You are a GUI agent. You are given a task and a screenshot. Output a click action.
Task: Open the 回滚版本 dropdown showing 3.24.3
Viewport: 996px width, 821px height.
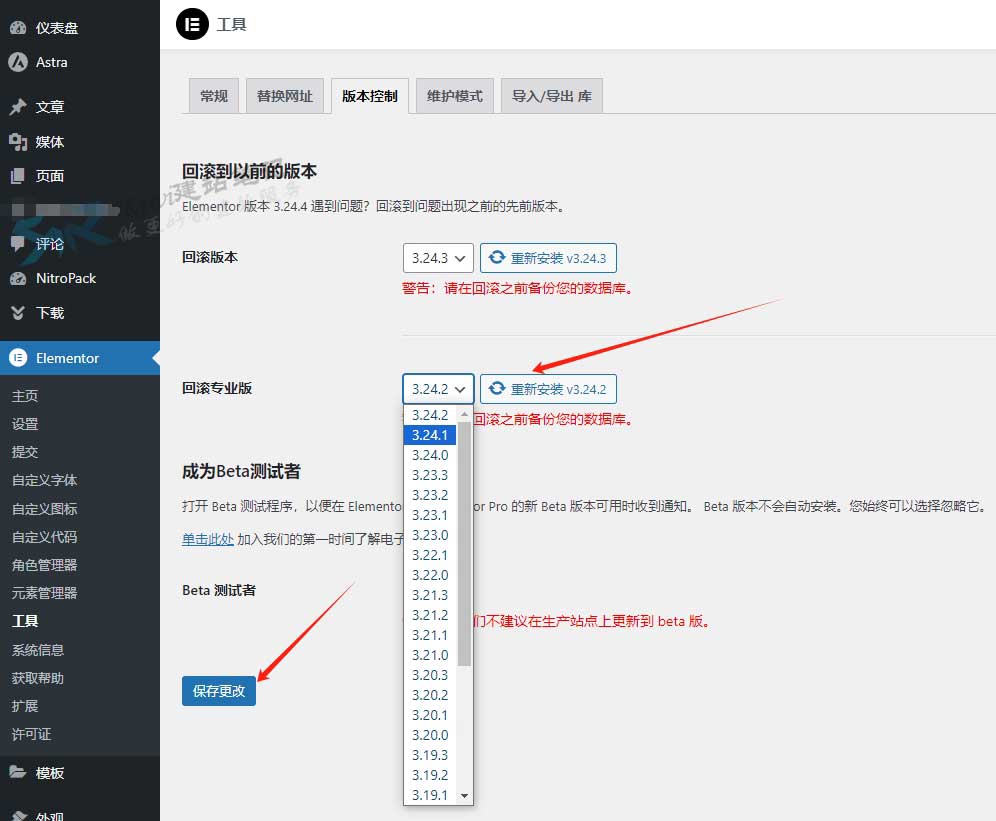(438, 258)
